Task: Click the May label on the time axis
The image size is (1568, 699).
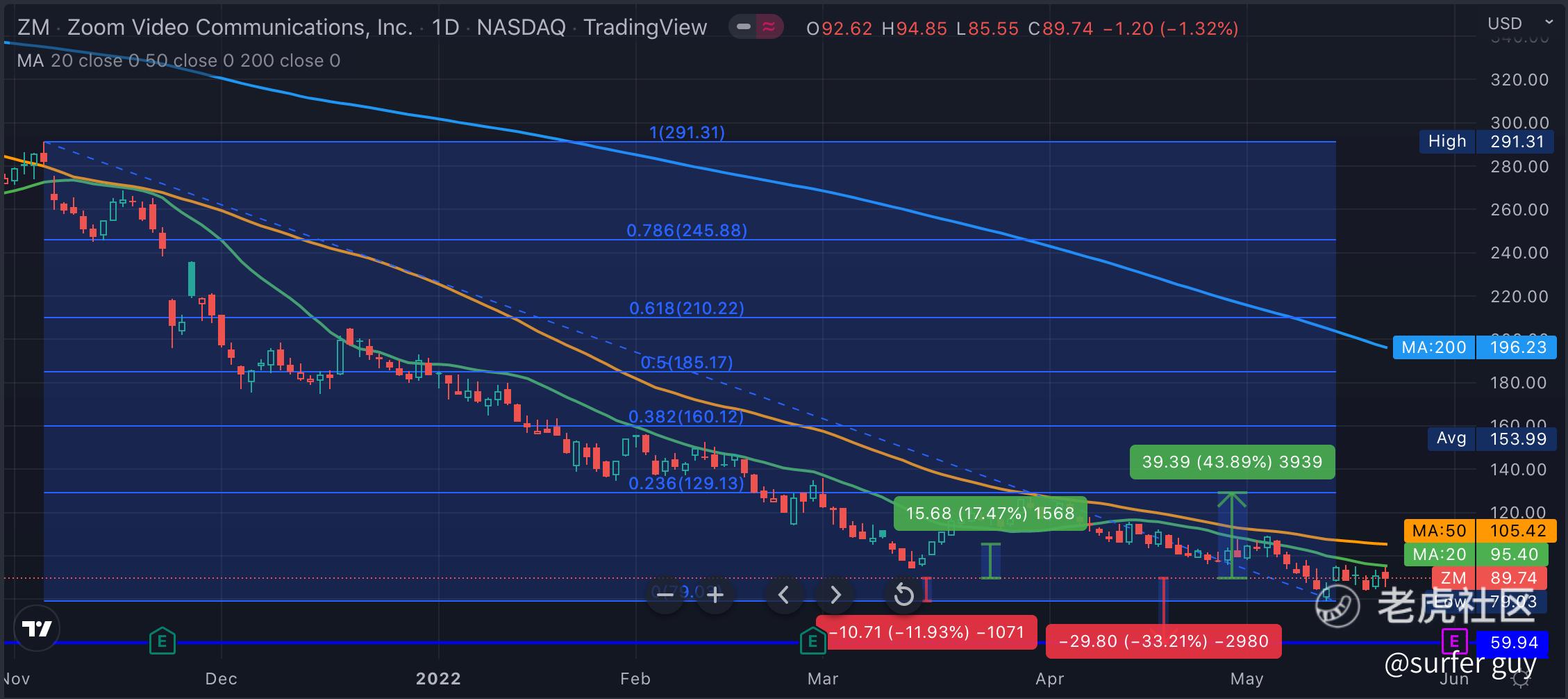Action: pos(1246,679)
